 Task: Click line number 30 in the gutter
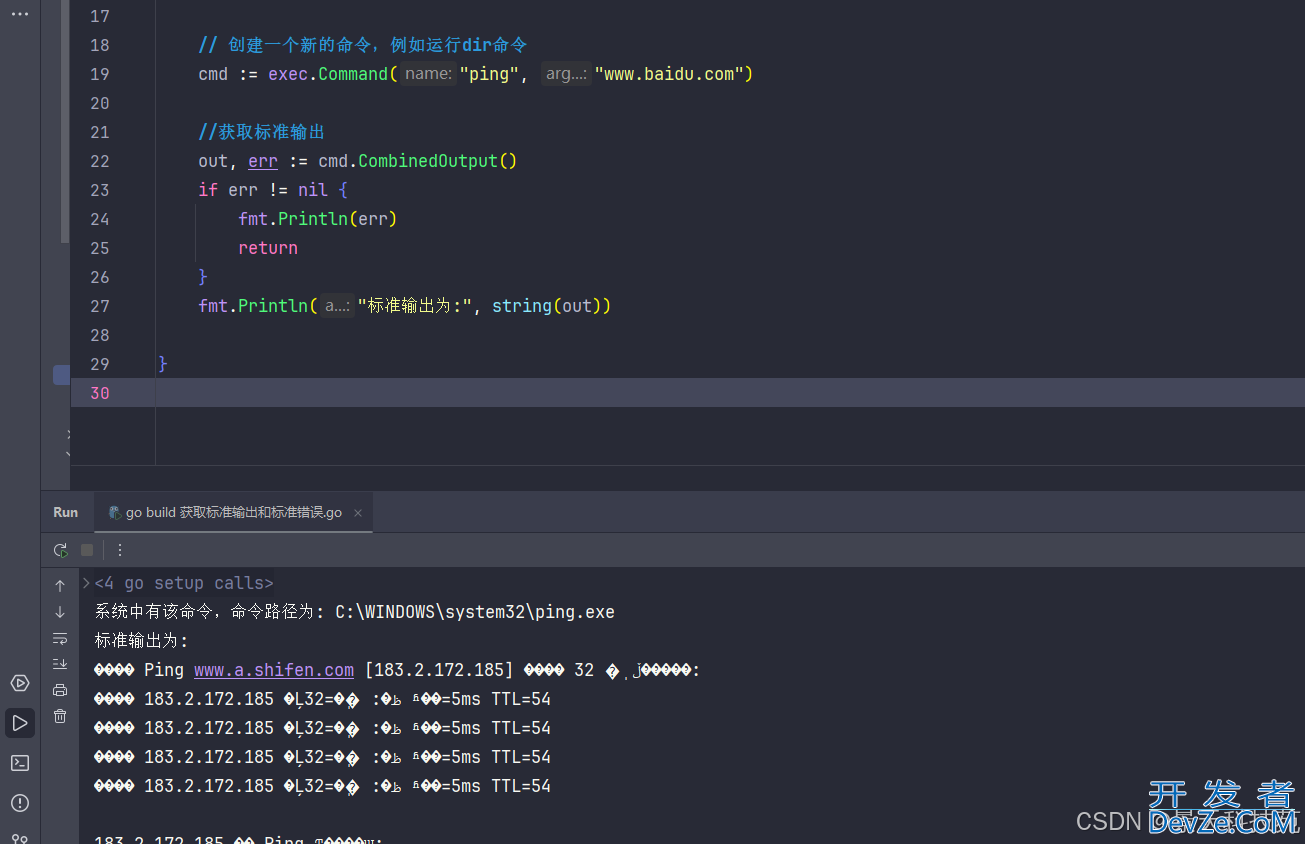(99, 393)
